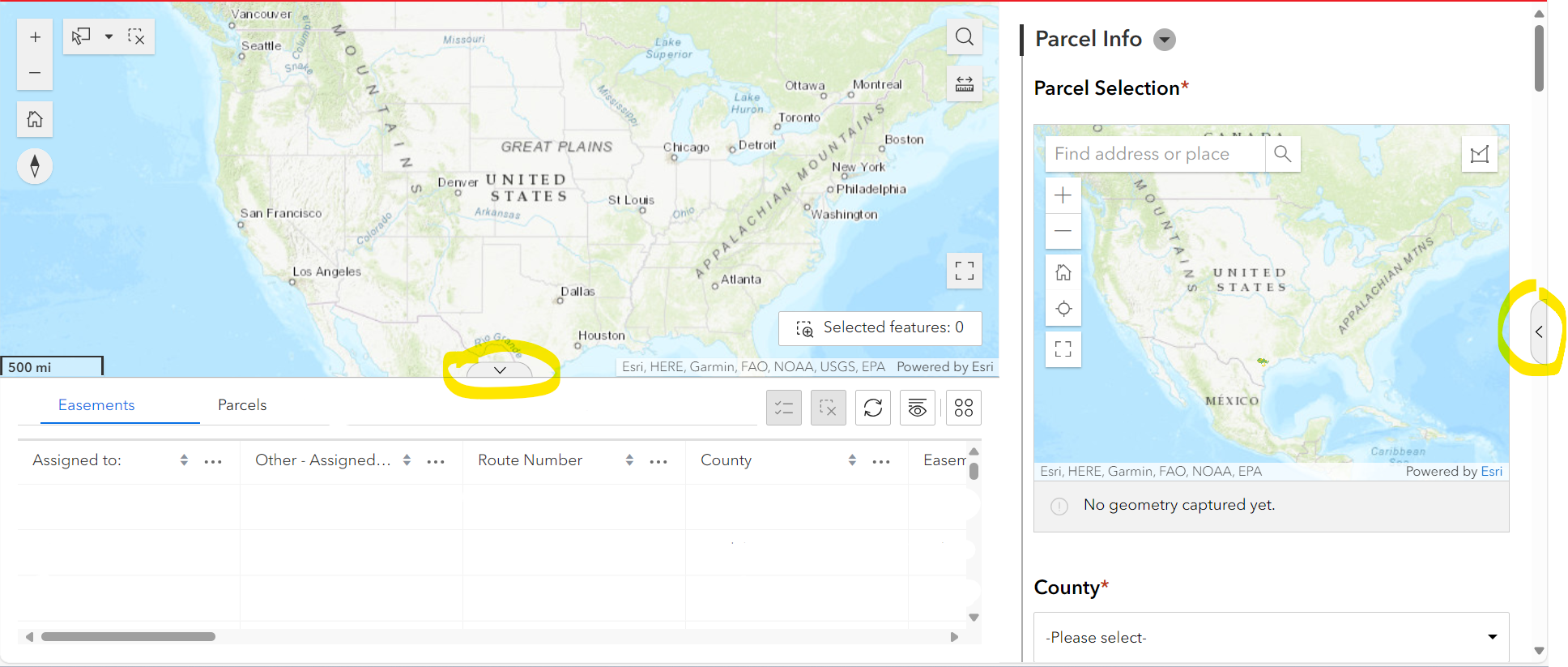Open the Parcel Info section dropdown
The height and width of the screenshot is (667, 1568).
coord(1164,39)
